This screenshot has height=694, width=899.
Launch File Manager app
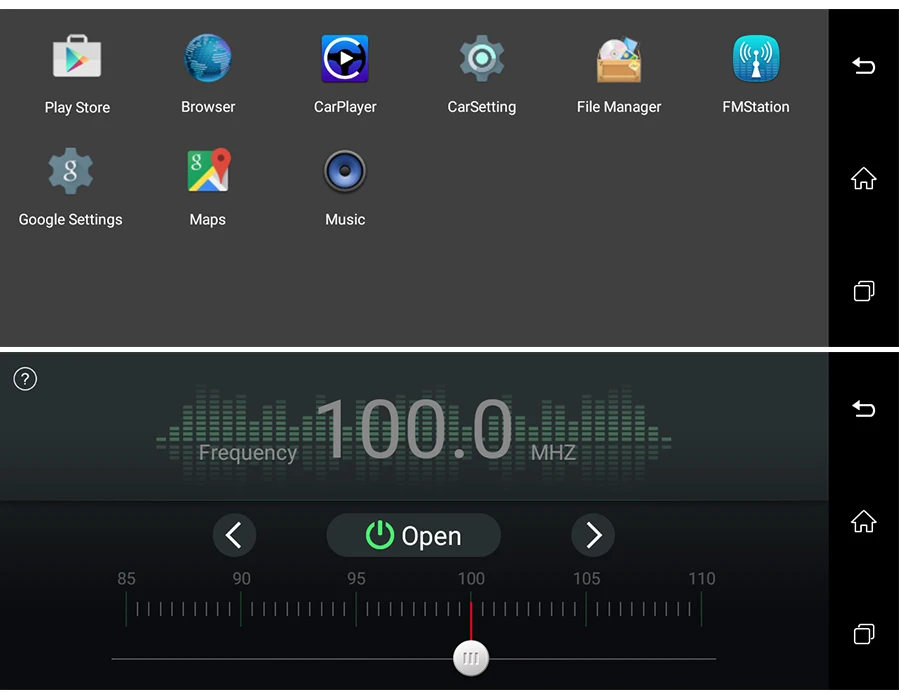(x=619, y=60)
